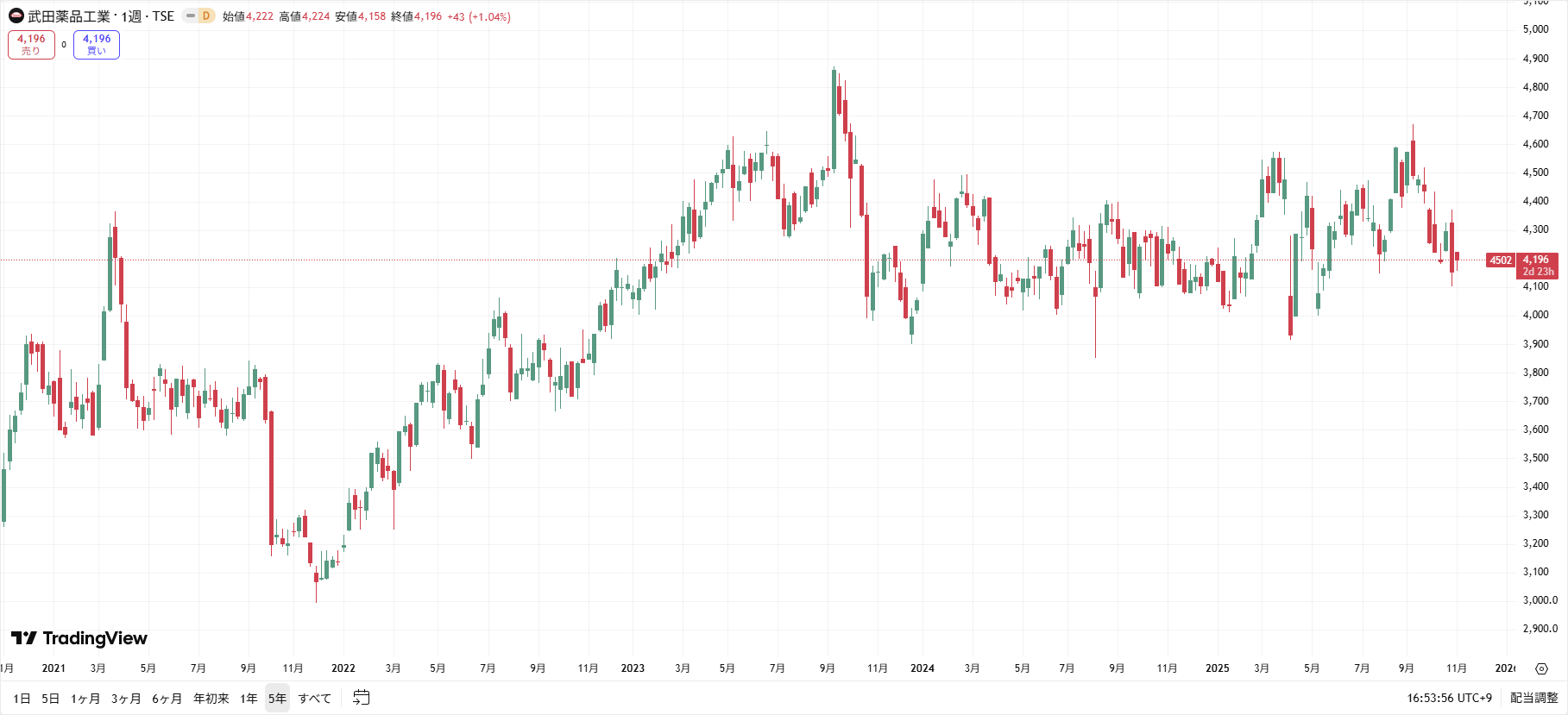The image size is (1568, 715).
Task: Click the 2023 label on time axis
Action: (x=633, y=668)
